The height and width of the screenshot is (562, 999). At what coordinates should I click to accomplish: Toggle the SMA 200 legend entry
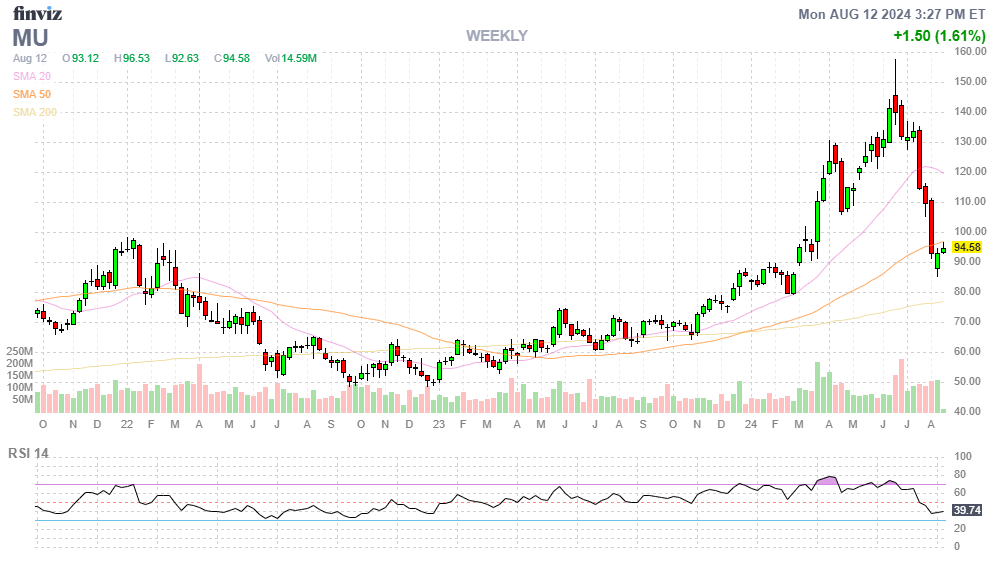(x=35, y=112)
